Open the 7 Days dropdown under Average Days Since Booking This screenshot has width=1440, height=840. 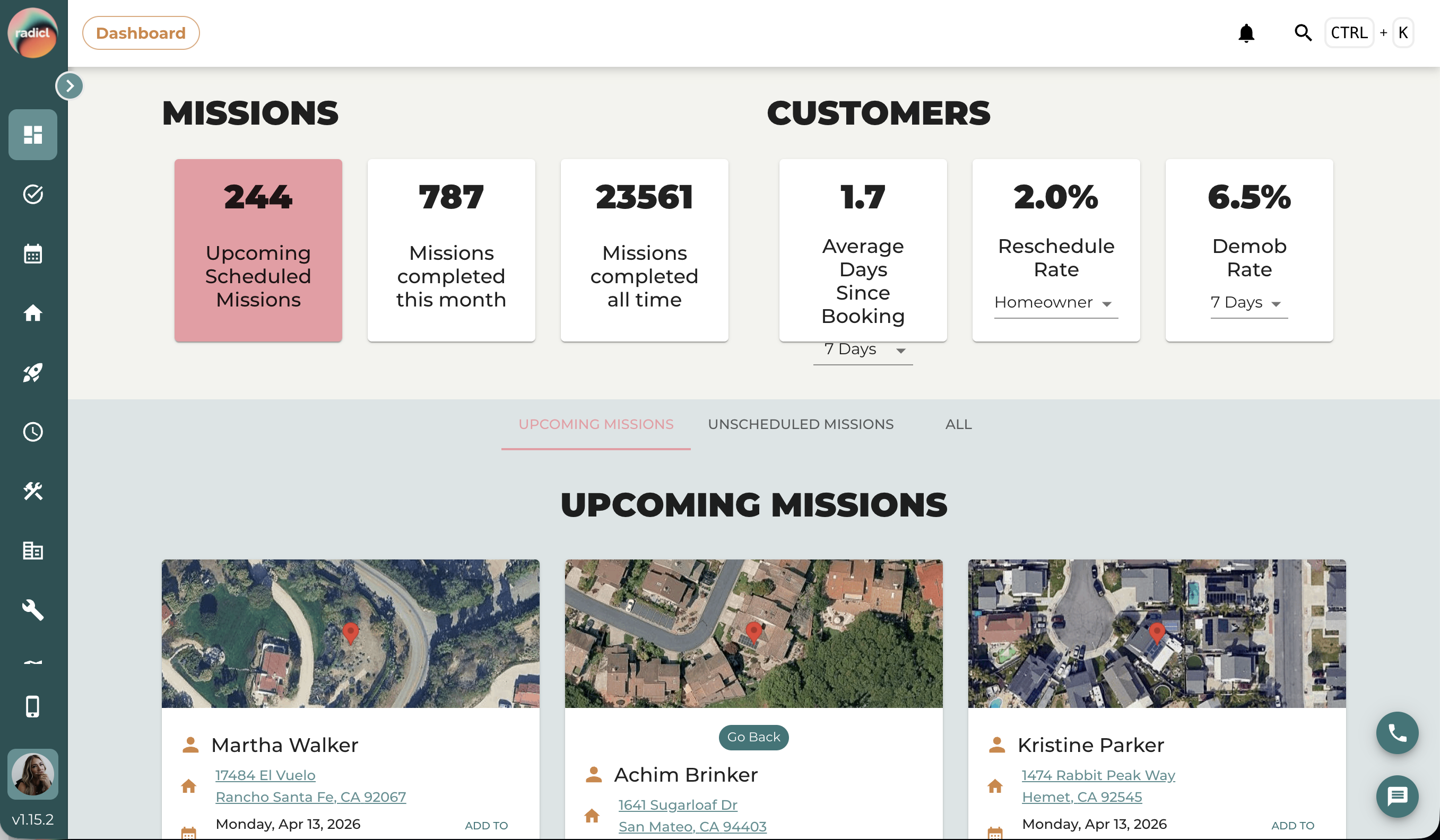point(862,349)
